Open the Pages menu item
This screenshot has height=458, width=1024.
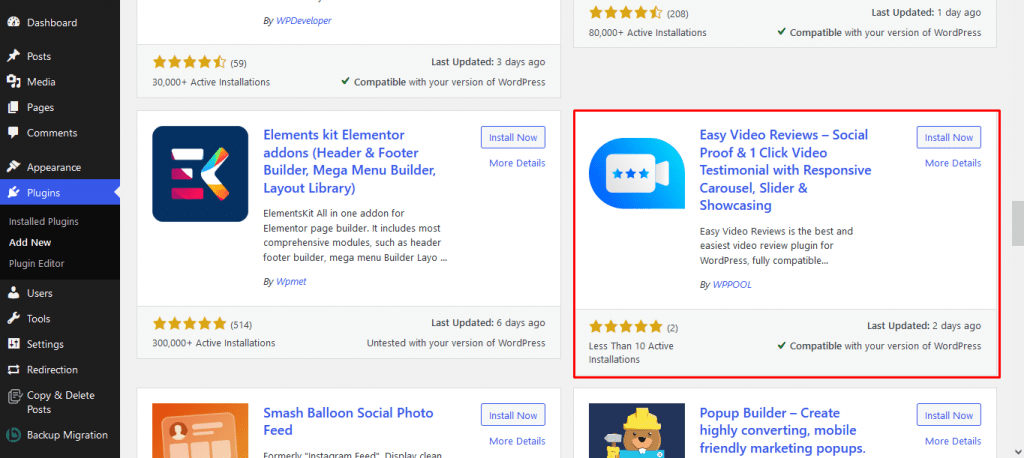40,107
